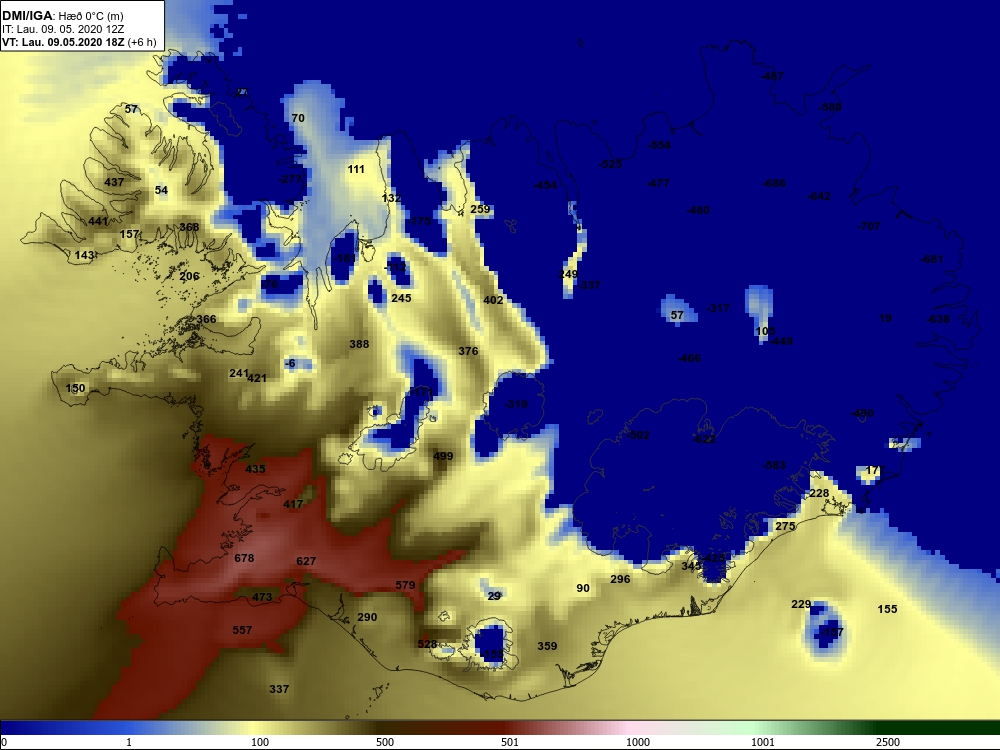The image size is (1000, 750).
Task: Click the map value '-554'
Action: (x=659, y=145)
